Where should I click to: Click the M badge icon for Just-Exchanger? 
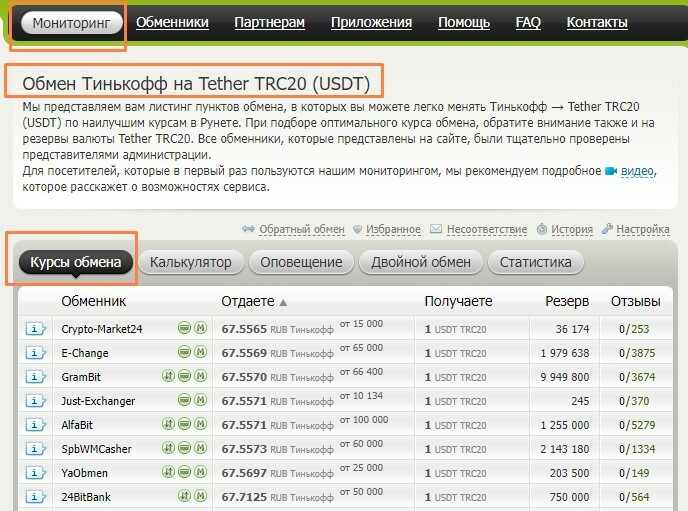[201, 400]
